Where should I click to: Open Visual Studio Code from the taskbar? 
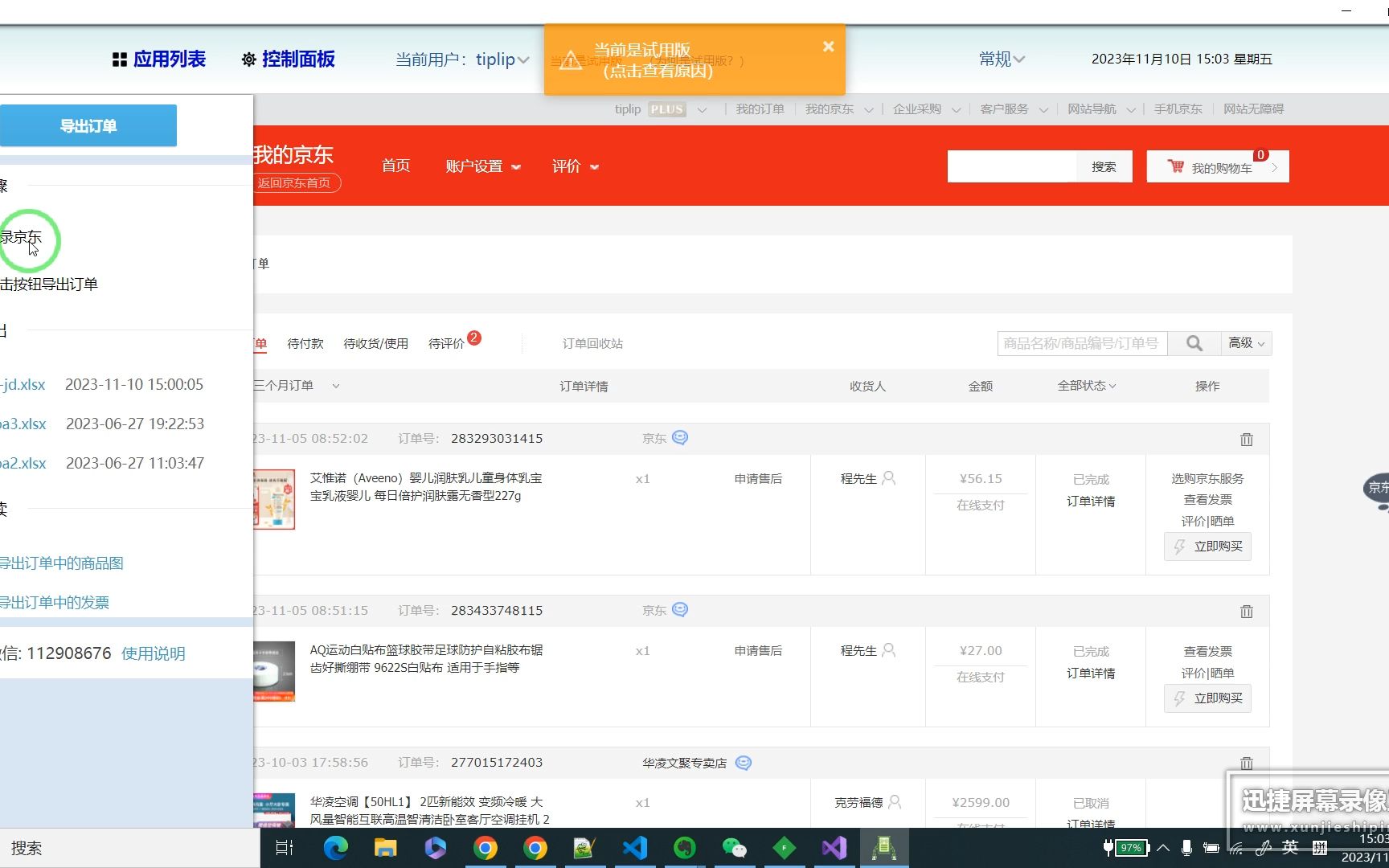(x=634, y=848)
